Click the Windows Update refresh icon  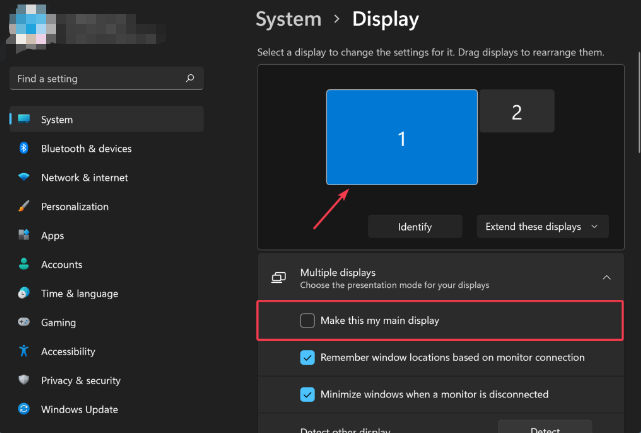[24, 409]
